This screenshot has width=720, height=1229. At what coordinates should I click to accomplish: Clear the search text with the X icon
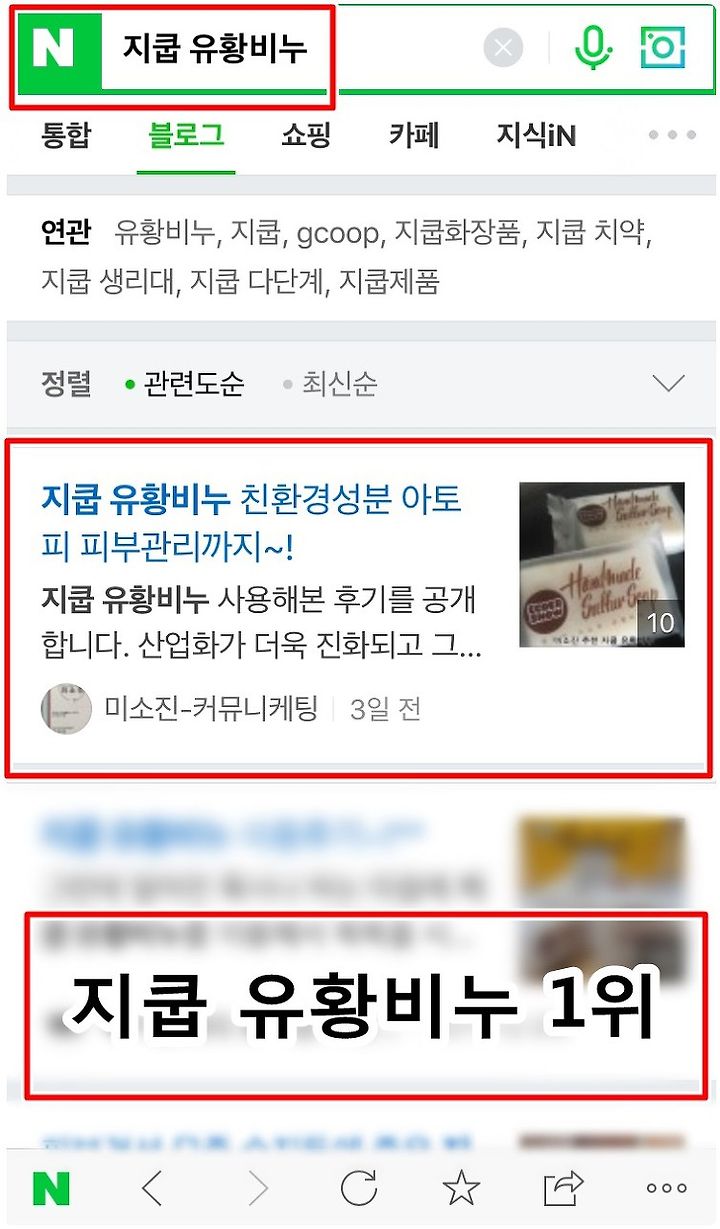pos(504,48)
